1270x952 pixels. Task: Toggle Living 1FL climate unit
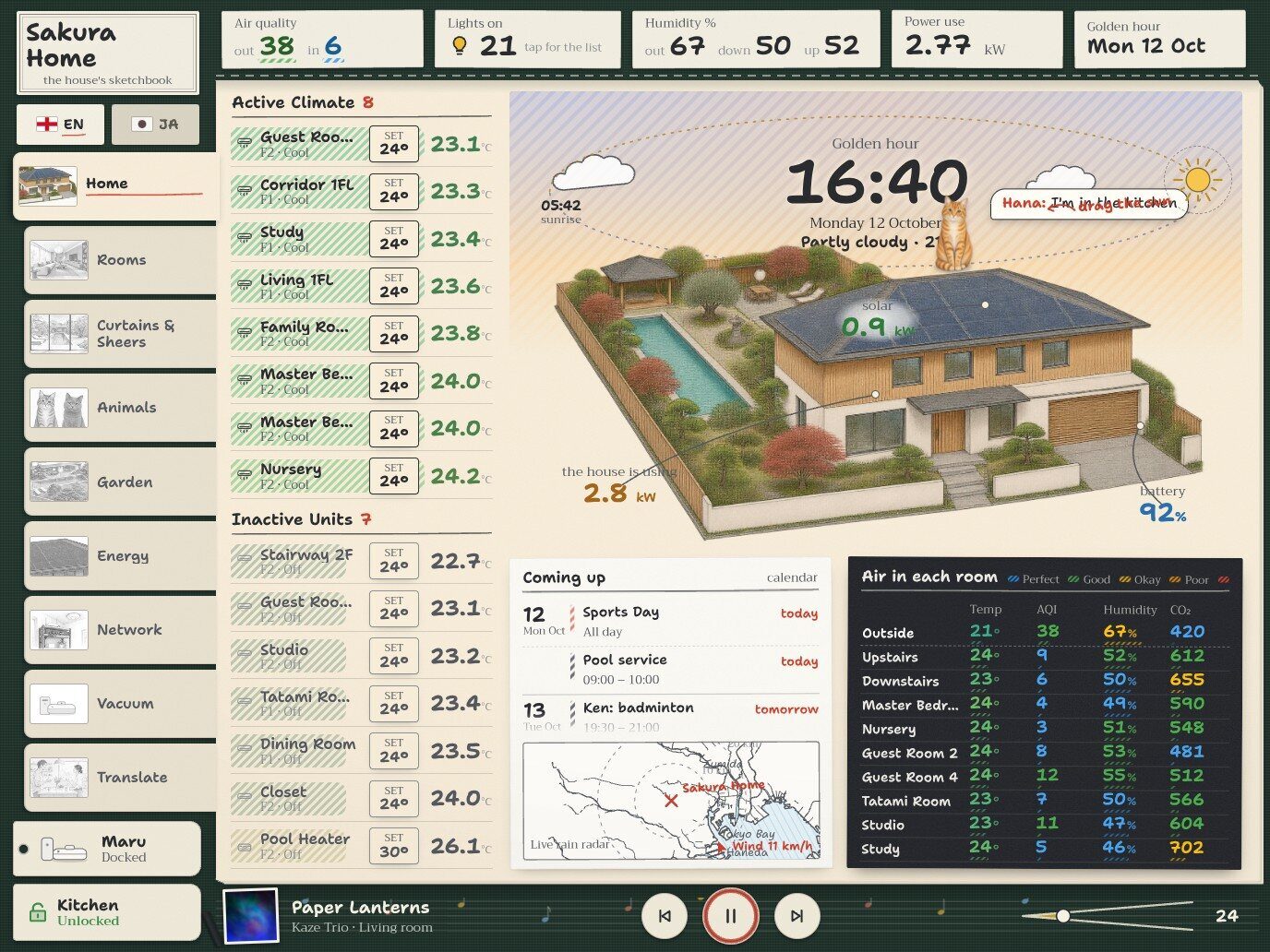[x=299, y=287]
